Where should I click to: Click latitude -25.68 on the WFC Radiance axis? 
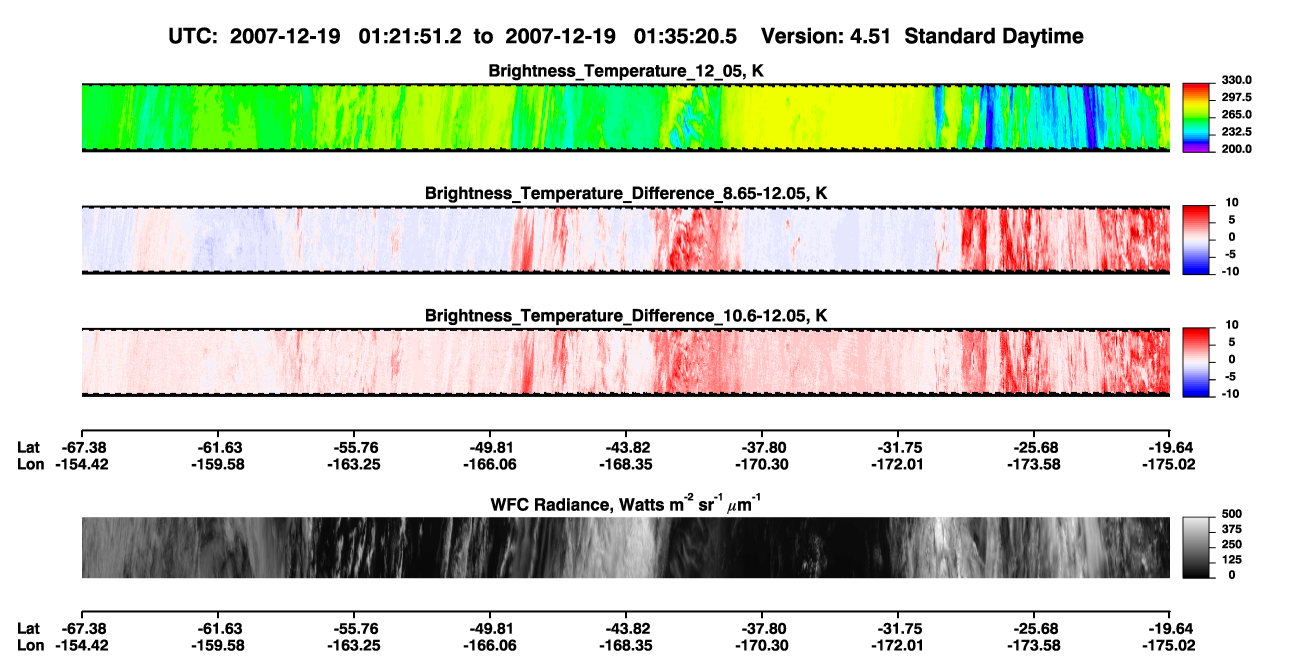point(1035,628)
